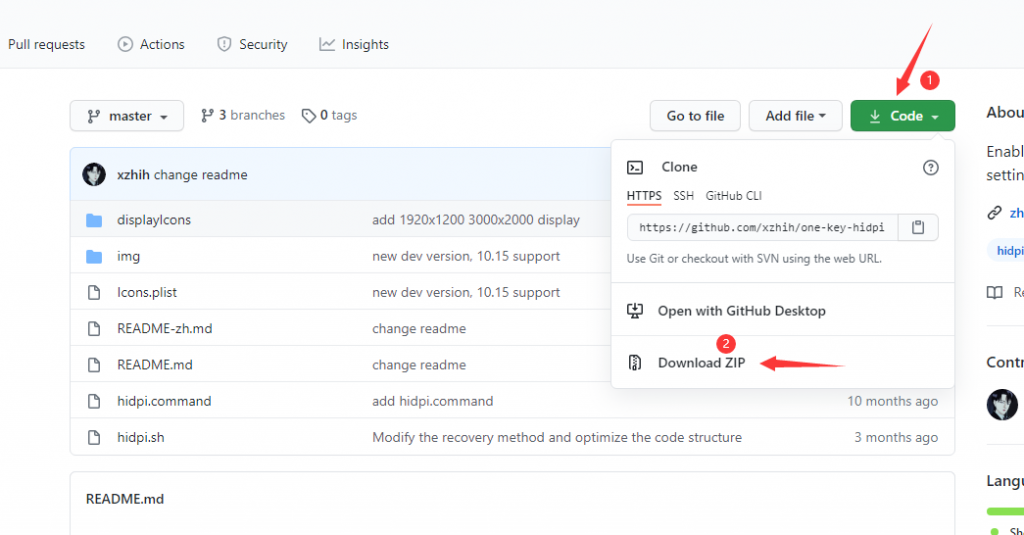The height and width of the screenshot is (535, 1024).
Task: Click the README-zh.md file icon
Action: (x=94, y=329)
